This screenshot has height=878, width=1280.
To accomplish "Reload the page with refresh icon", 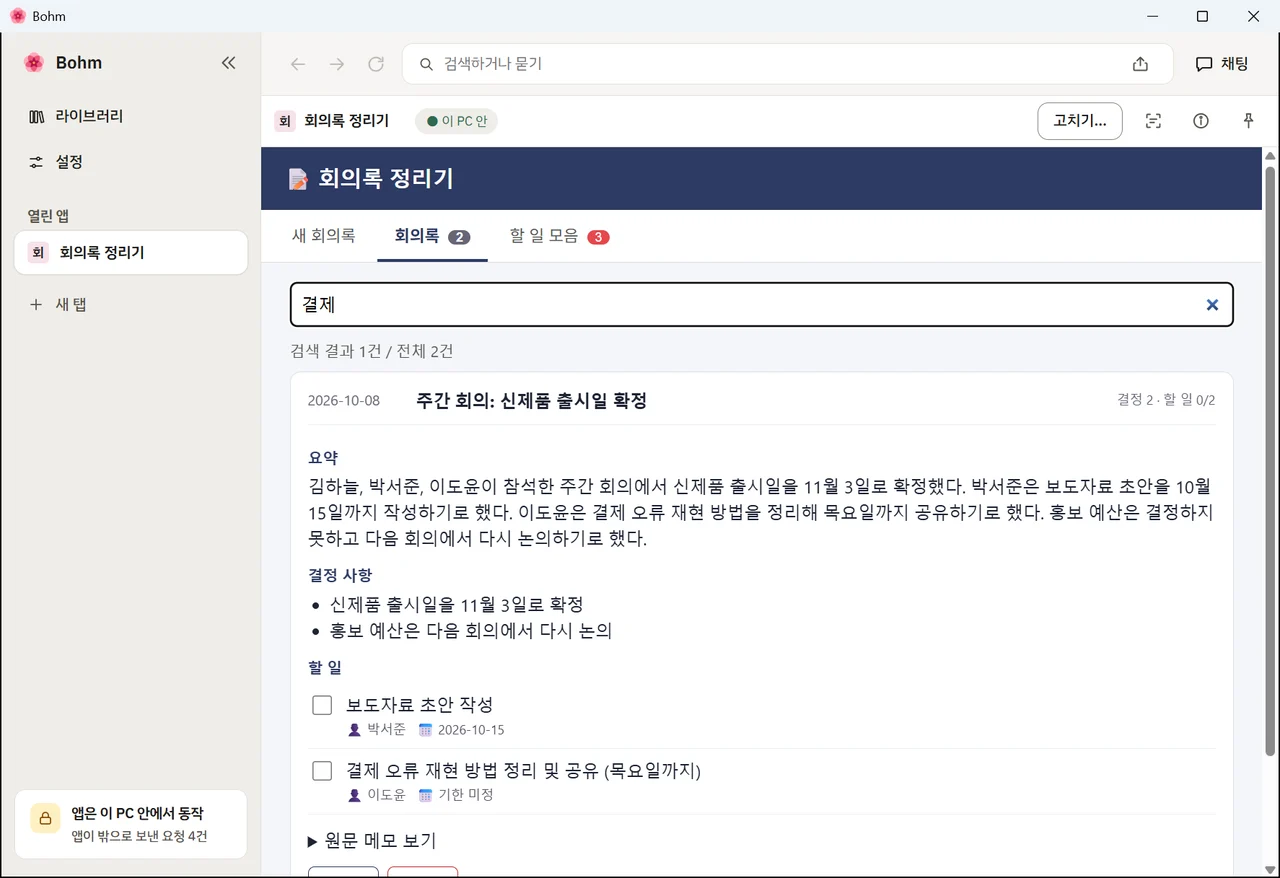I will (x=376, y=64).
